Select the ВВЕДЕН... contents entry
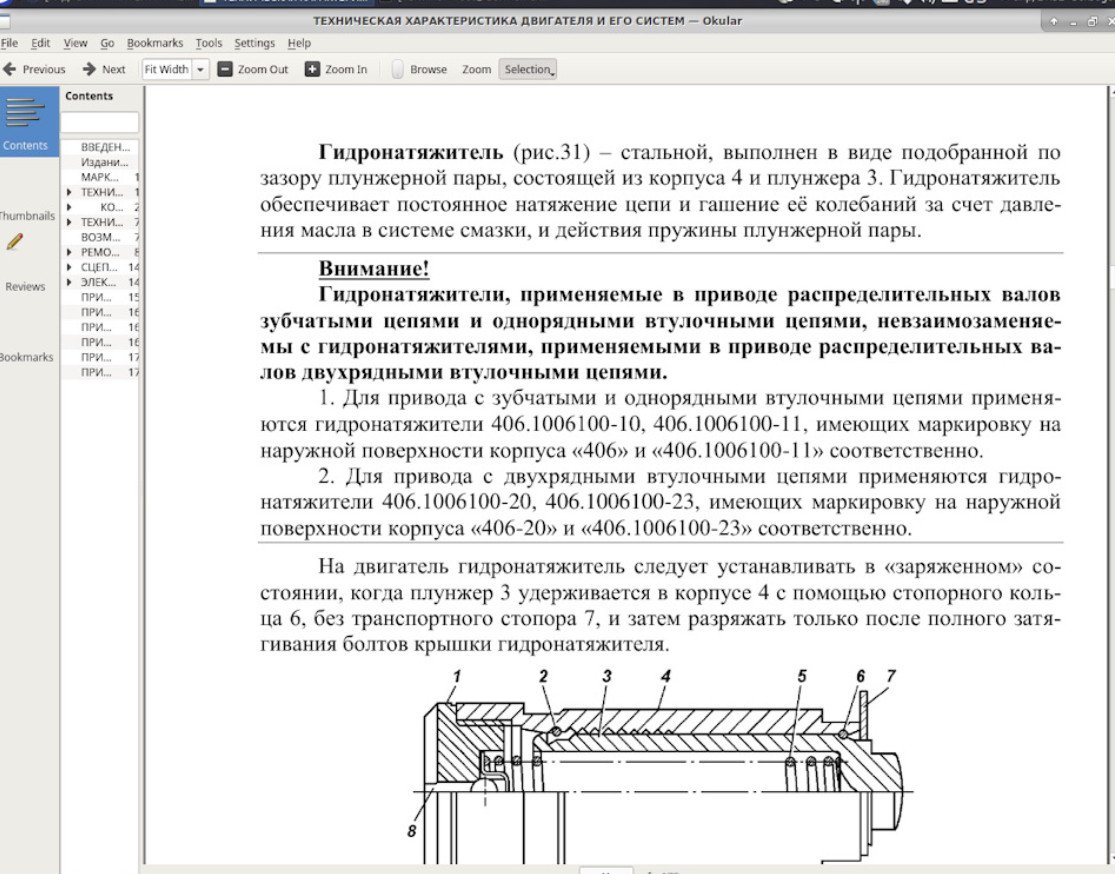The image size is (1115, 874). (105, 147)
